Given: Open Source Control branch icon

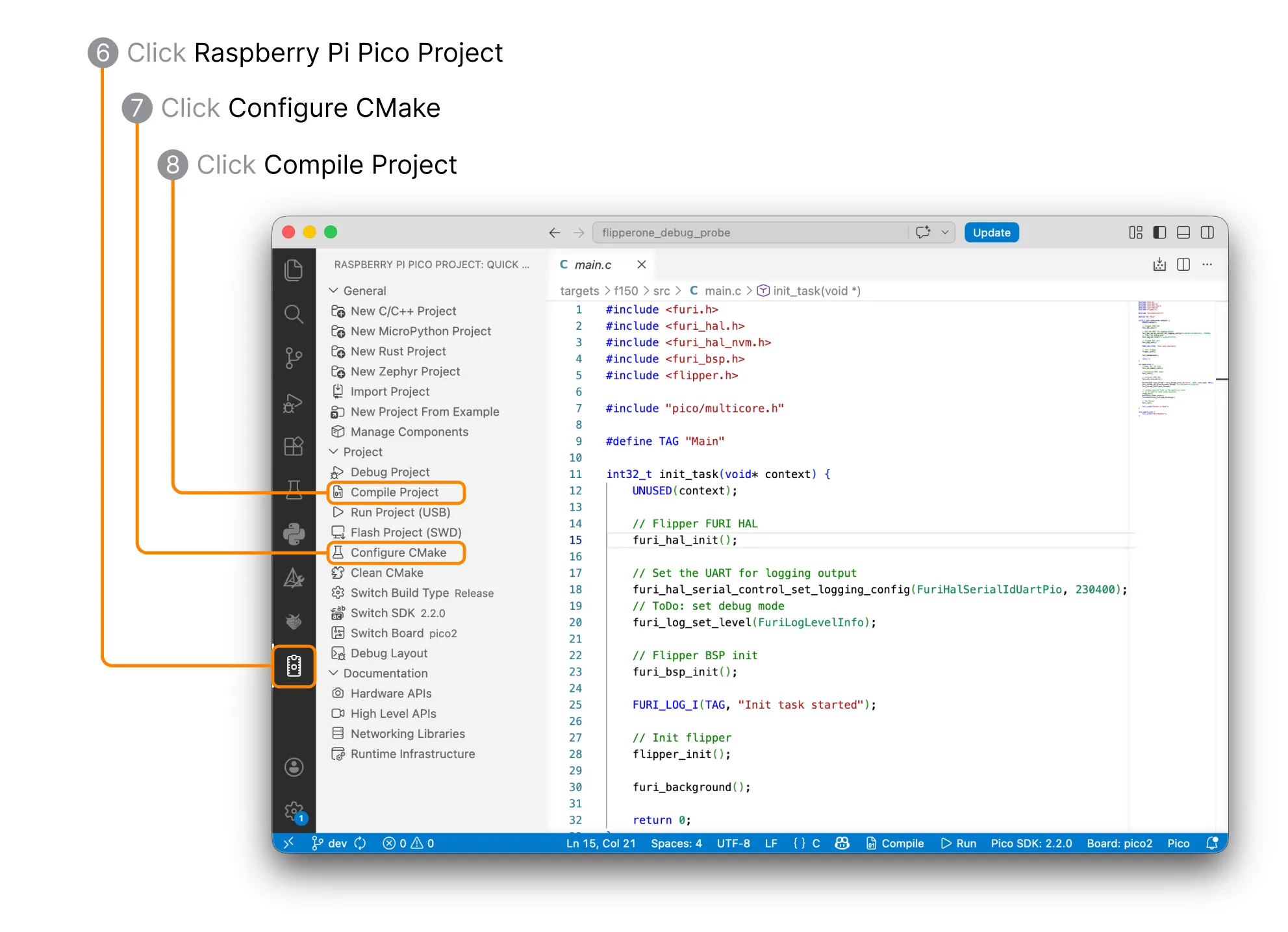Looking at the screenshot, I should click(x=294, y=358).
